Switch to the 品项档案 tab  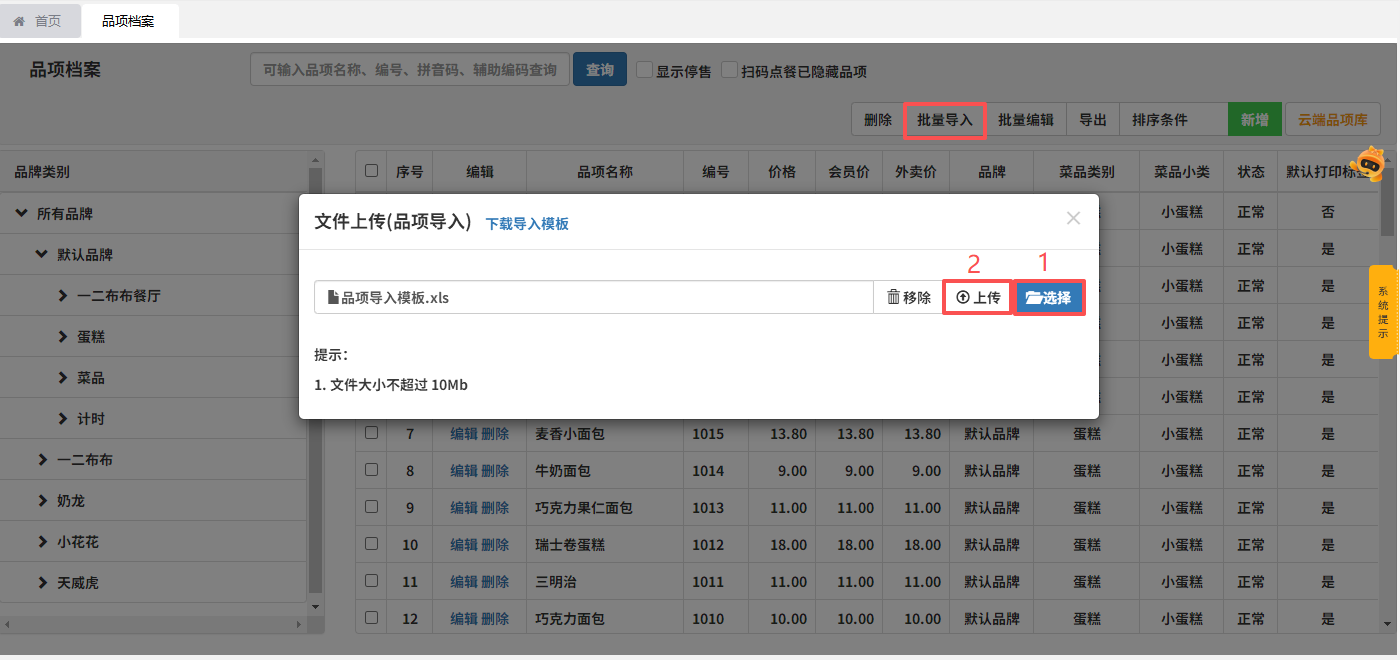[x=128, y=21]
